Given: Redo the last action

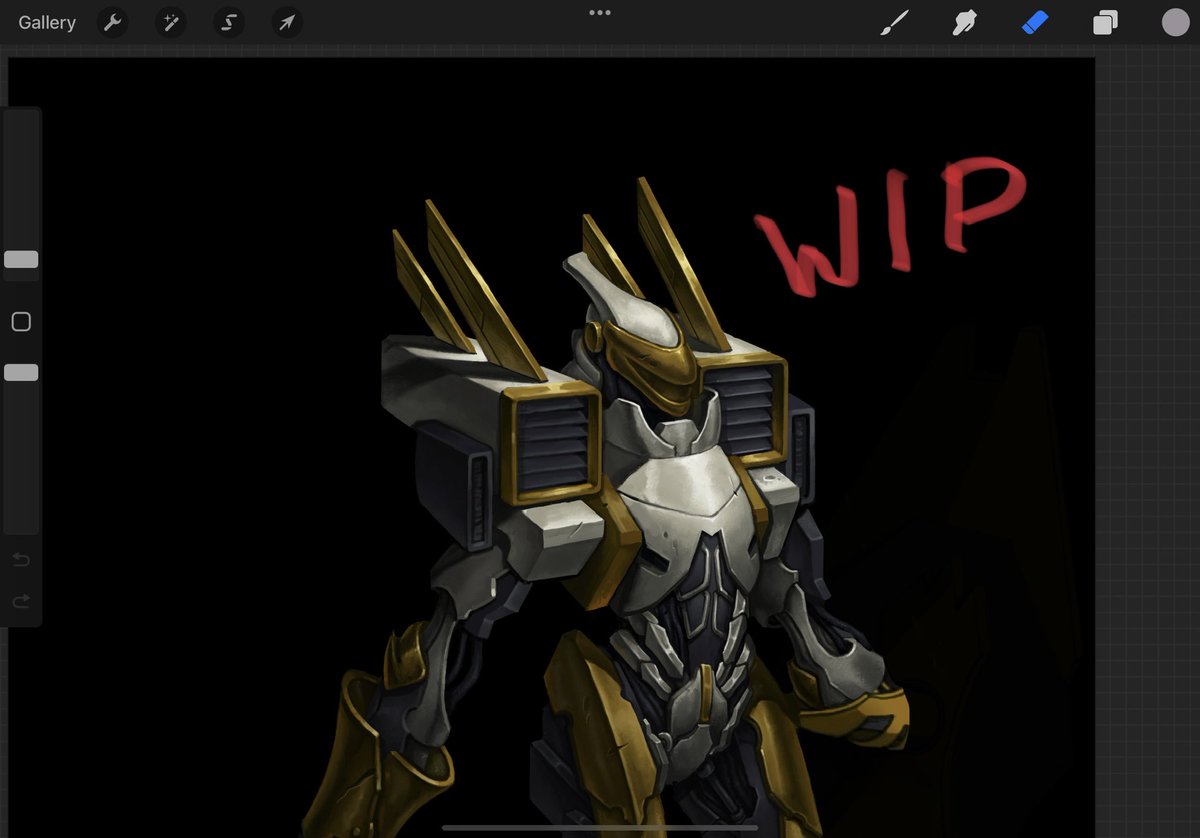Looking at the screenshot, I should tap(21, 601).
